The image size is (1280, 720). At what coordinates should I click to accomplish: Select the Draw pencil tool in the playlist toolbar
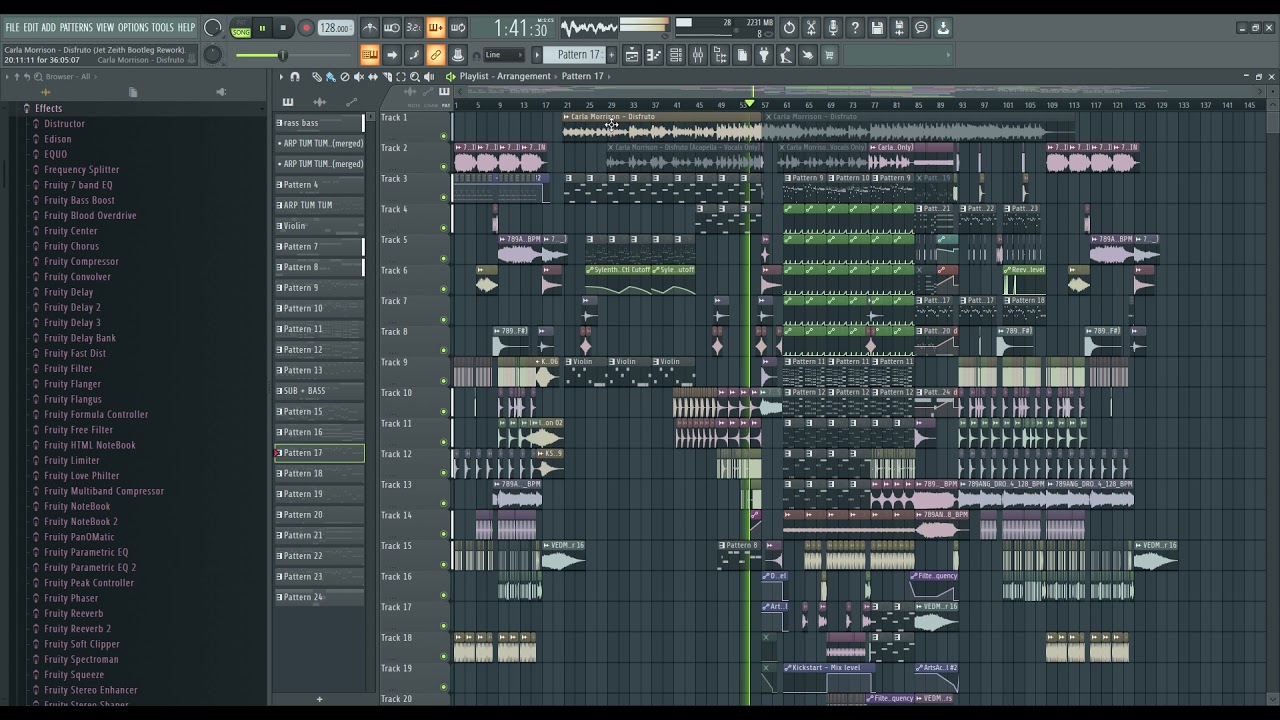coord(317,76)
